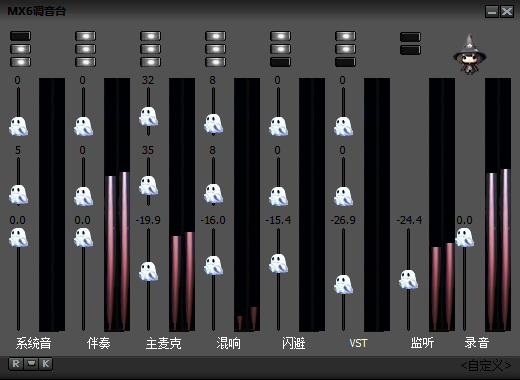Toggle the bottom LED button of 闪避 channel
The height and width of the screenshot is (380, 520).
click(280, 62)
